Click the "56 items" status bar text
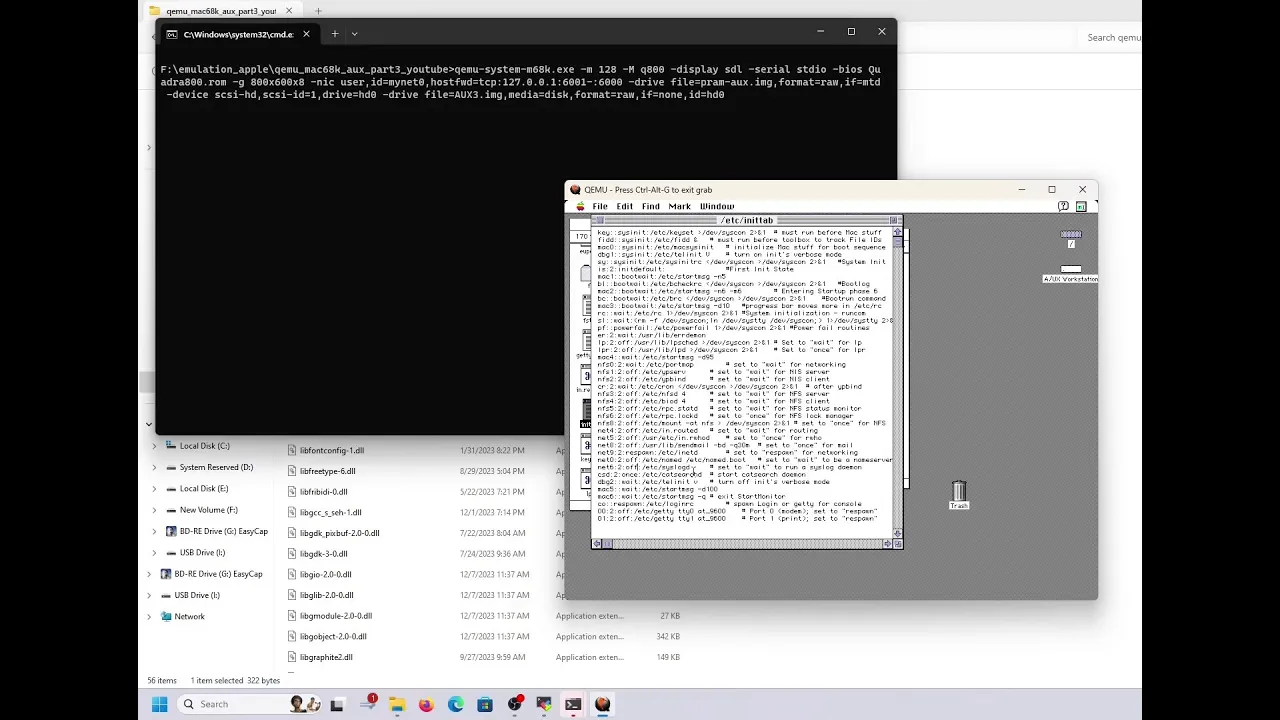 [x=162, y=680]
